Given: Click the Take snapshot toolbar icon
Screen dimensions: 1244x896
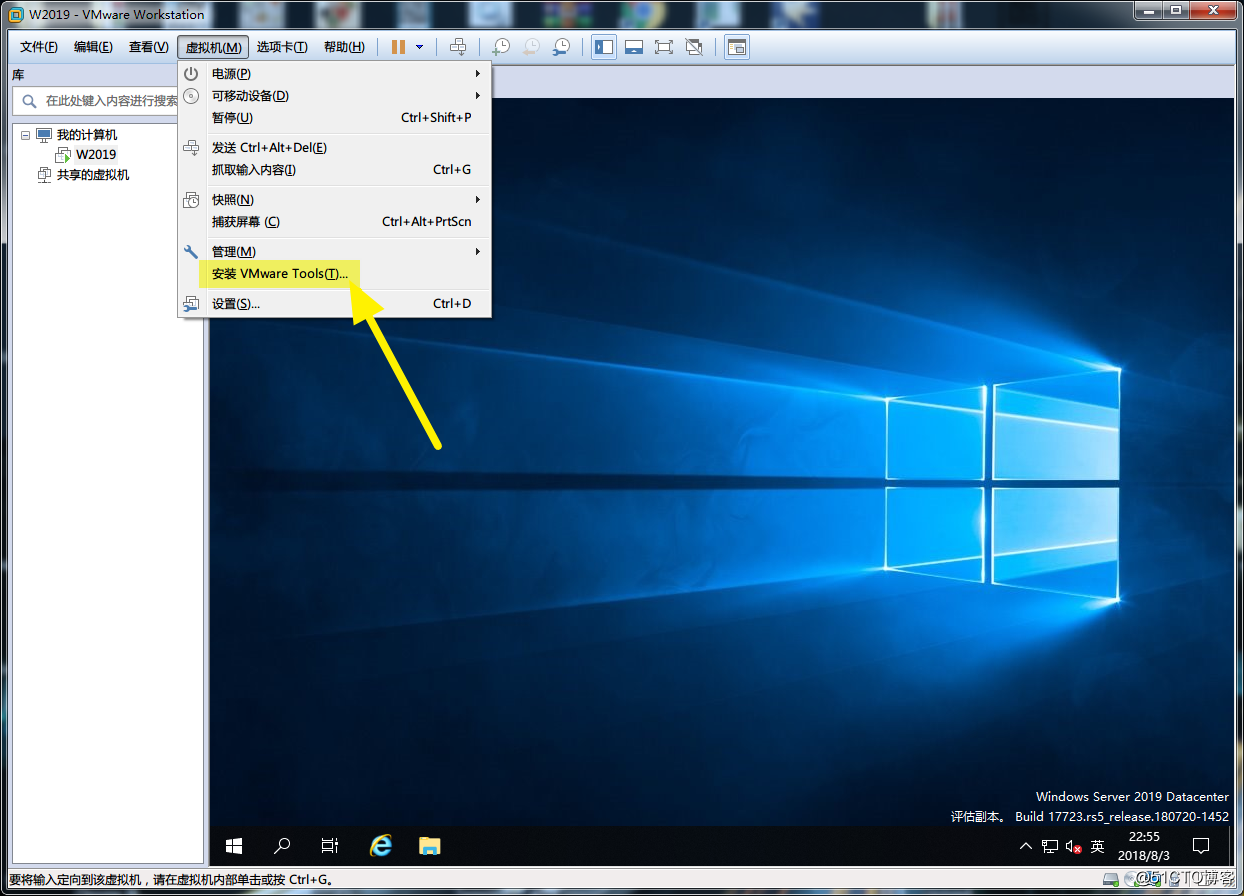Looking at the screenshot, I should [x=501, y=47].
